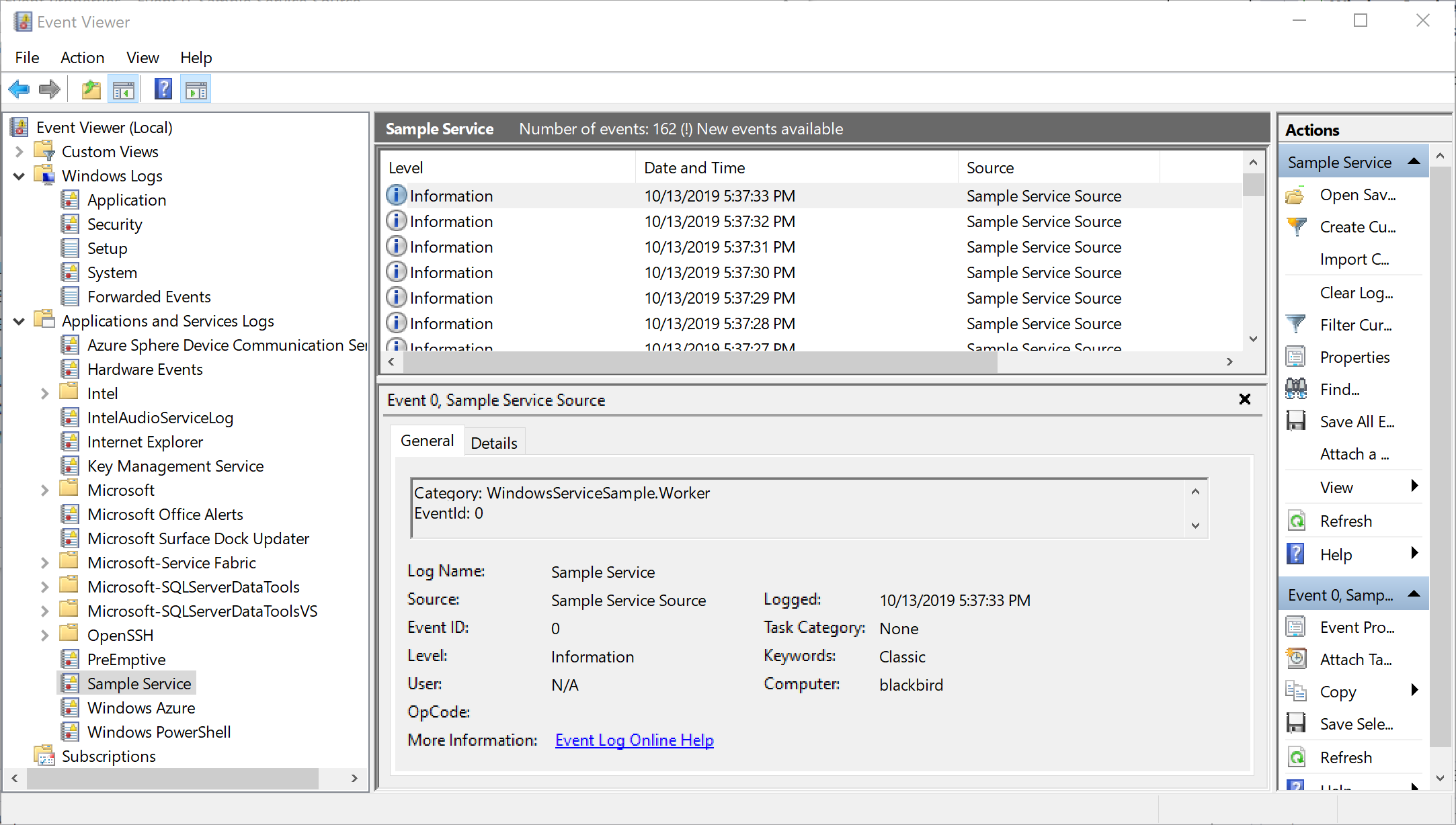Click the PreEmptive log icon

pos(70,659)
